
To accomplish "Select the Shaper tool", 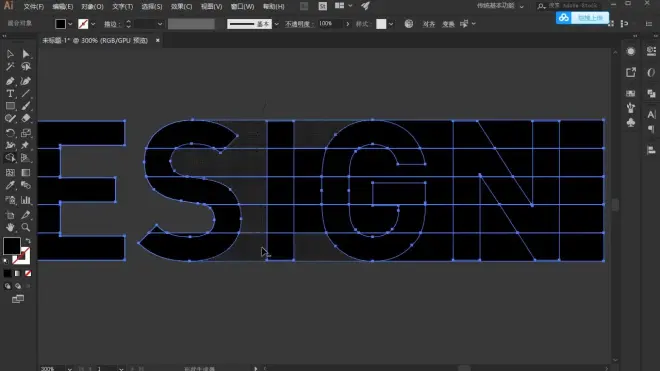I will [x=10, y=119].
